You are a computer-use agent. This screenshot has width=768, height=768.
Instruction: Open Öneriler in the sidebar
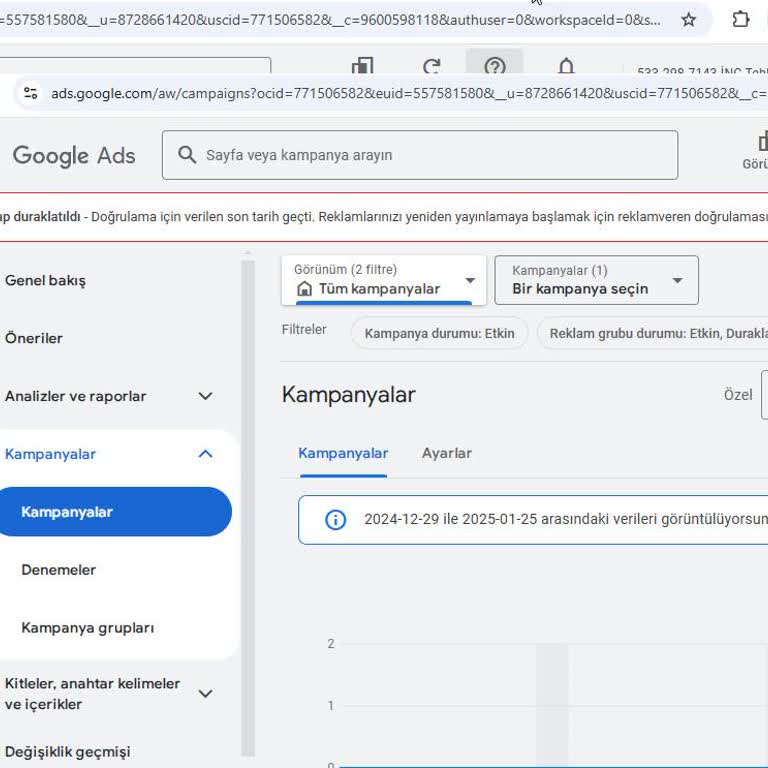point(34,338)
